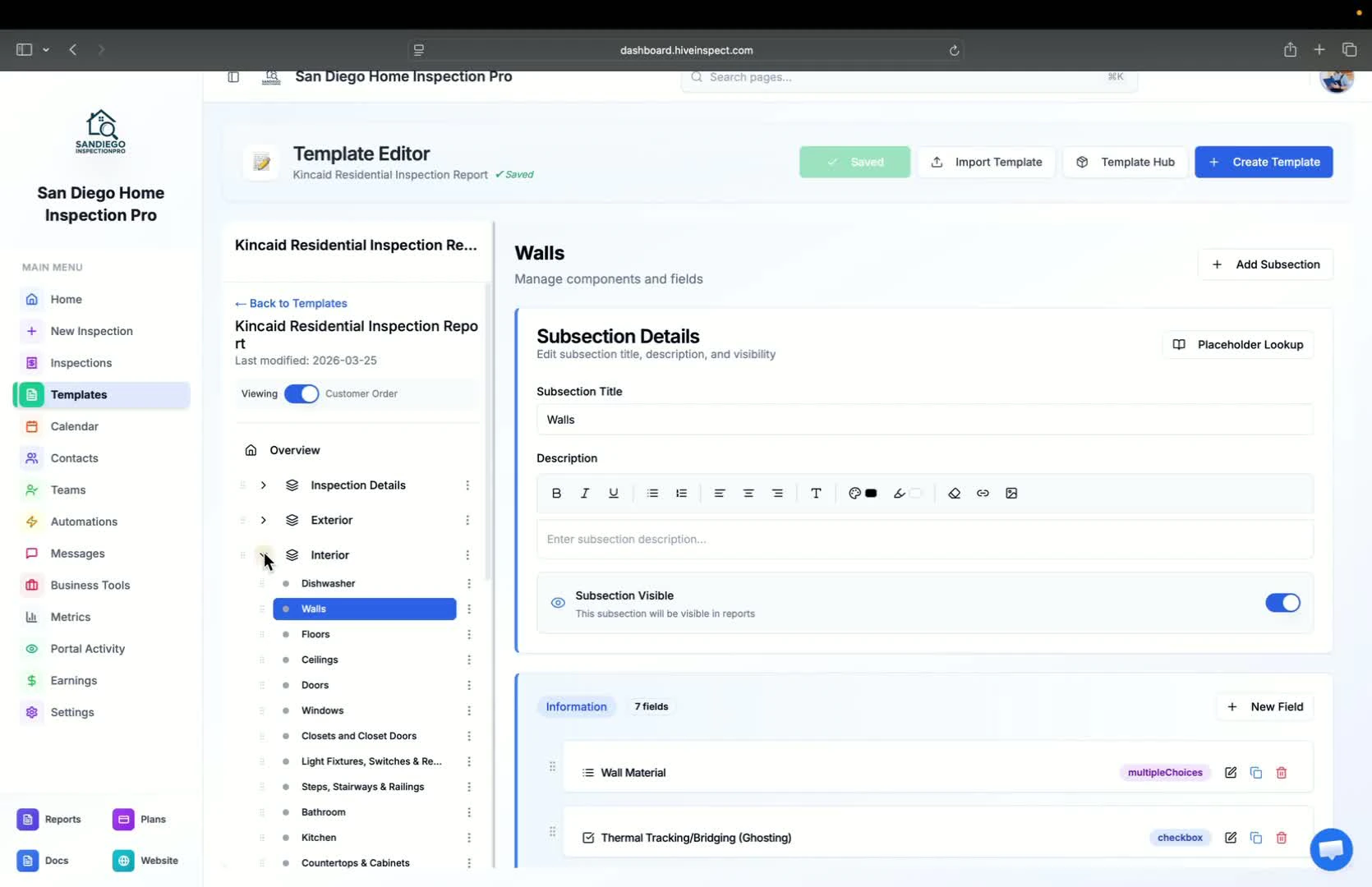The height and width of the screenshot is (887, 1372).
Task: Clear formatting with the eraser icon
Action: [954, 494]
